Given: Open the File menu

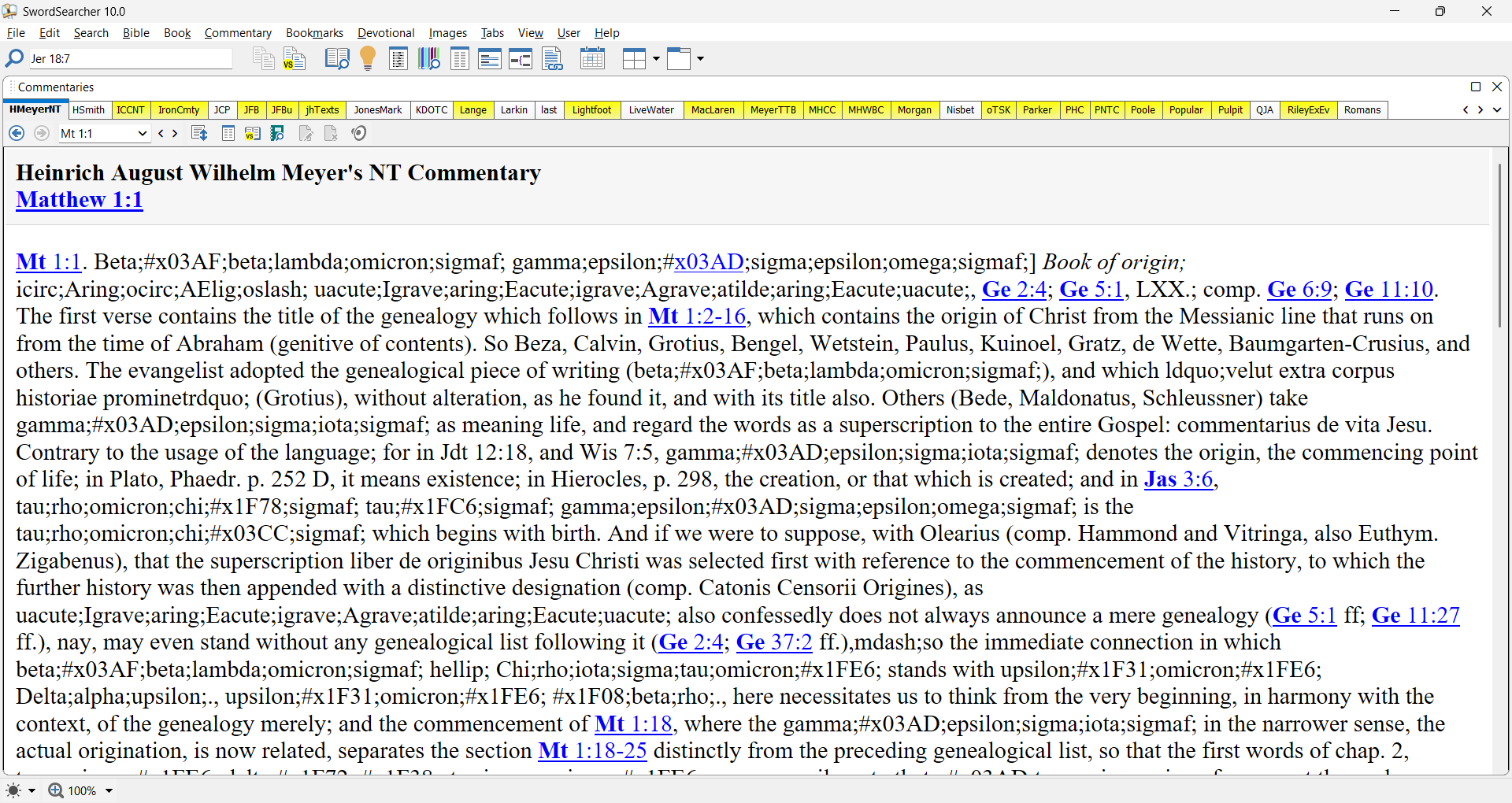Looking at the screenshot, I should [16, 32].
